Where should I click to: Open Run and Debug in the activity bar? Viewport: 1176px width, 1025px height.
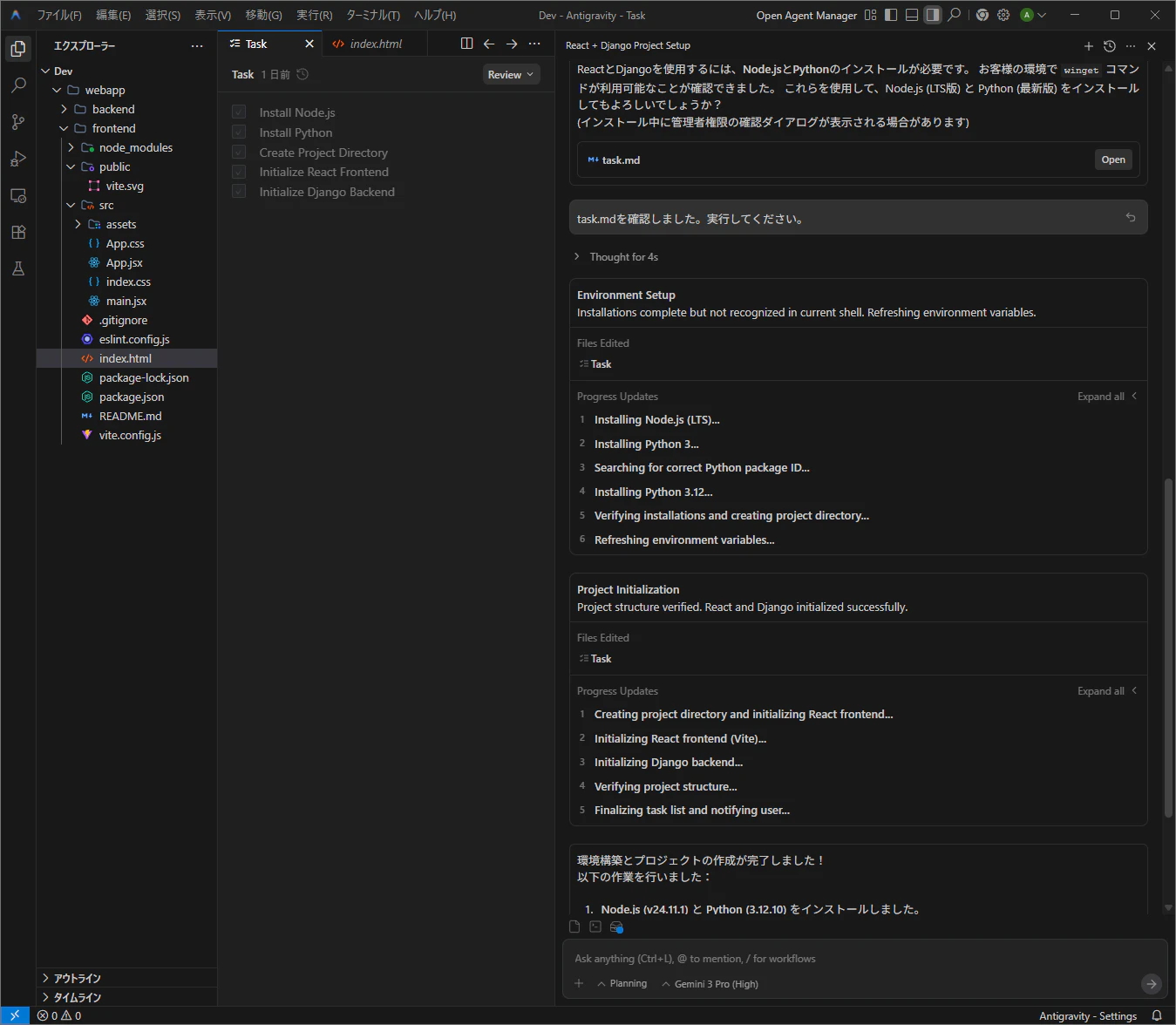point(18,159)
